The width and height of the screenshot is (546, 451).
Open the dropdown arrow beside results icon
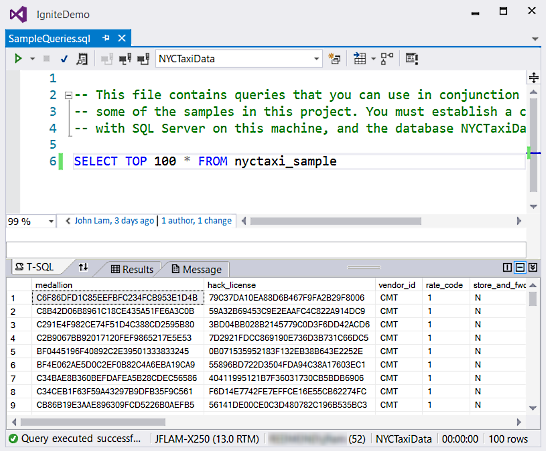coord(373,59)
